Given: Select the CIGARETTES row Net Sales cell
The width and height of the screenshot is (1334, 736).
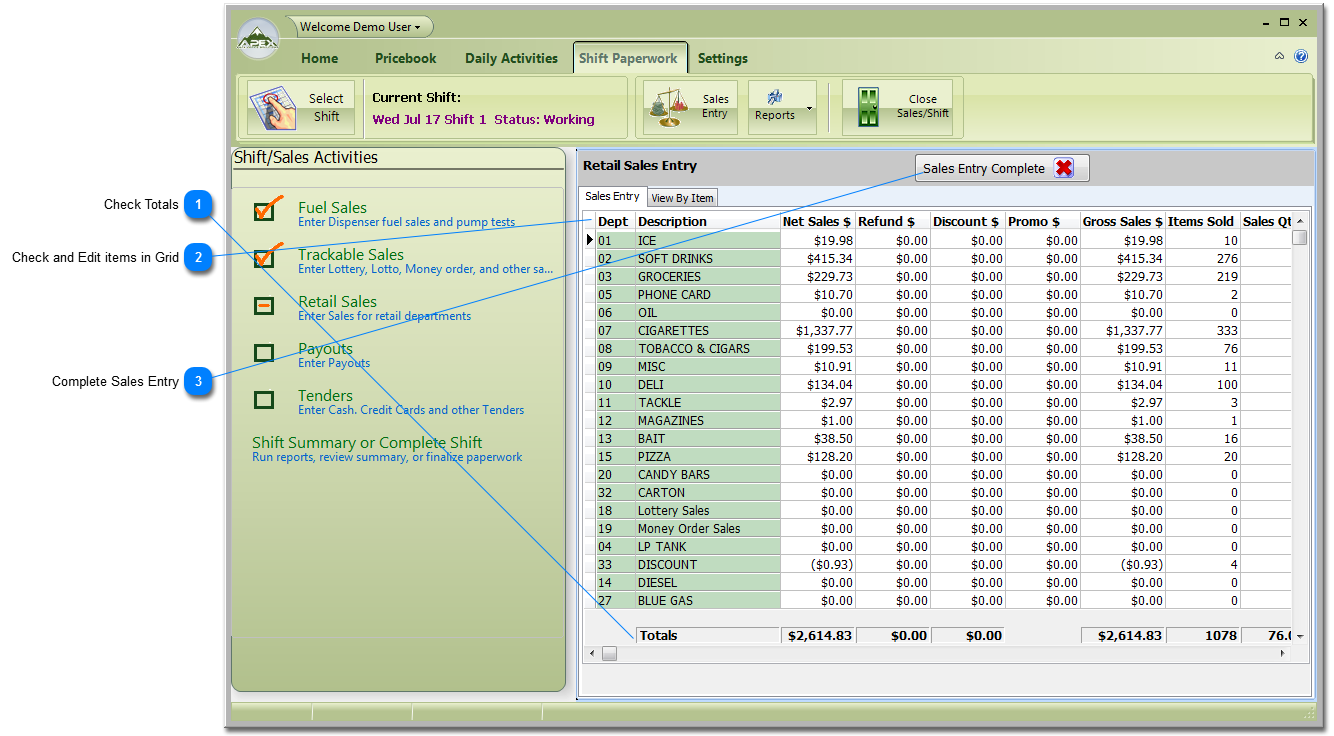Looking at the screenshot, I should click(x=817, y=331).
